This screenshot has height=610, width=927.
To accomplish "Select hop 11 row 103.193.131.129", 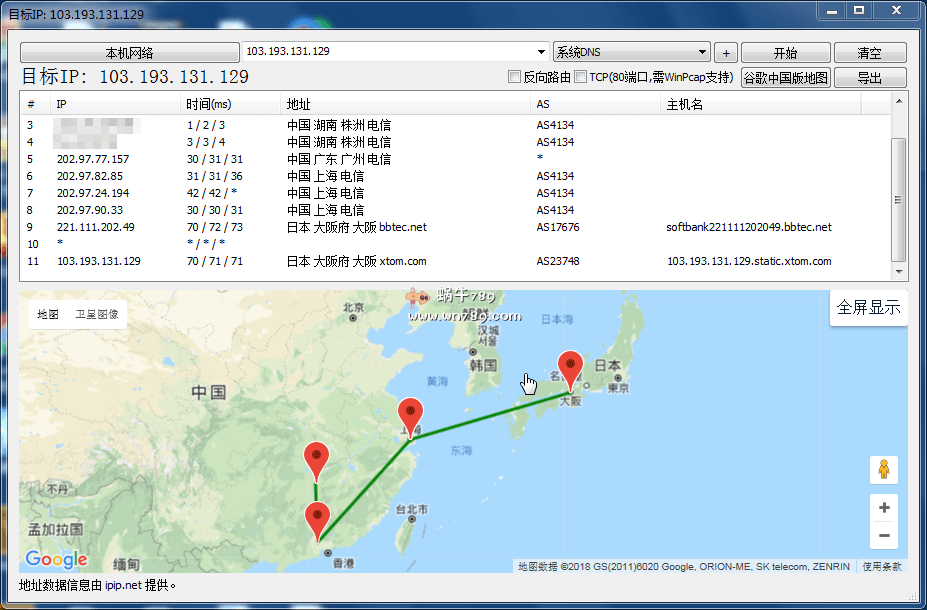I will coord(98,261).
